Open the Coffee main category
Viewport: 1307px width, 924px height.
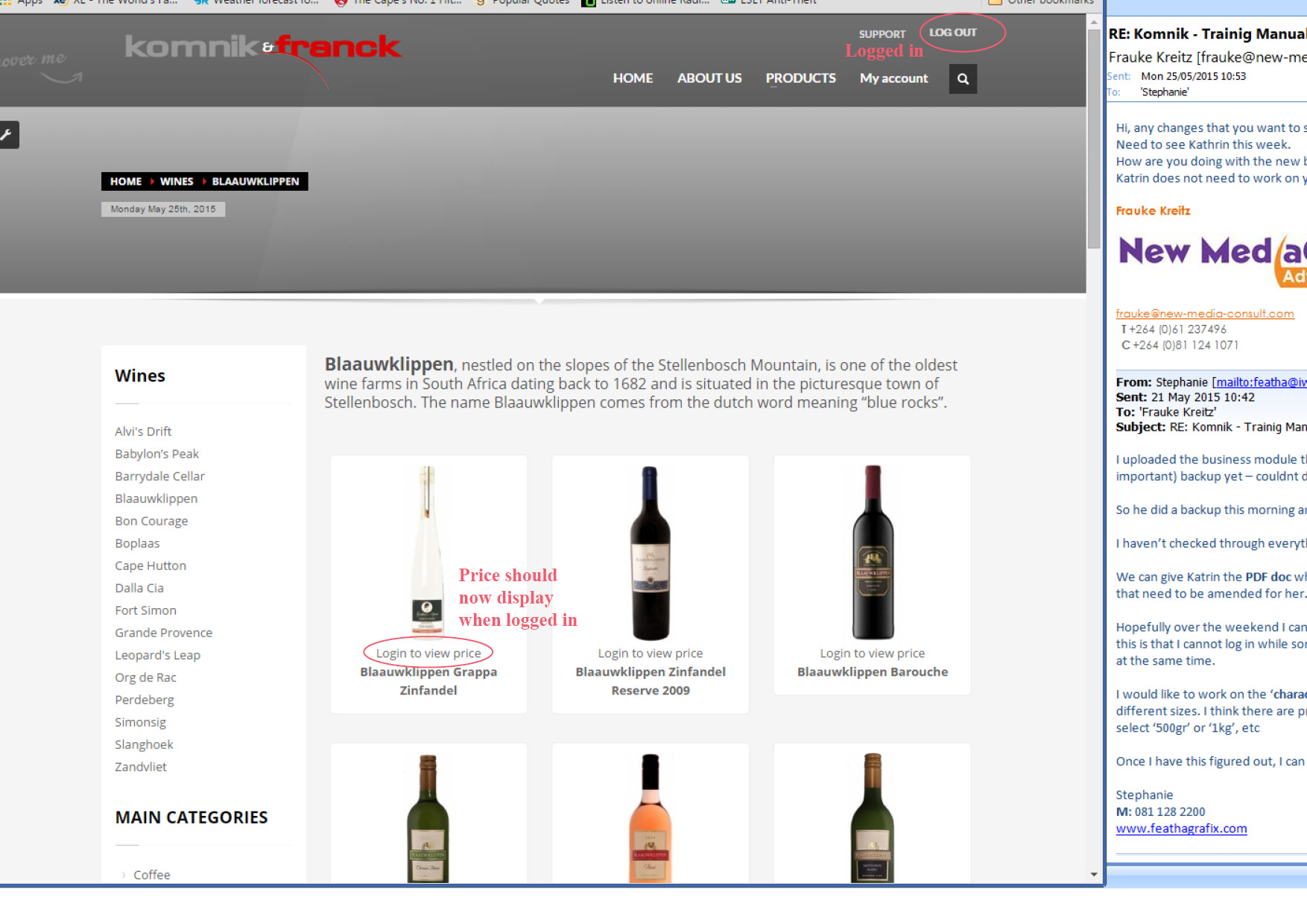pos(151,875)
